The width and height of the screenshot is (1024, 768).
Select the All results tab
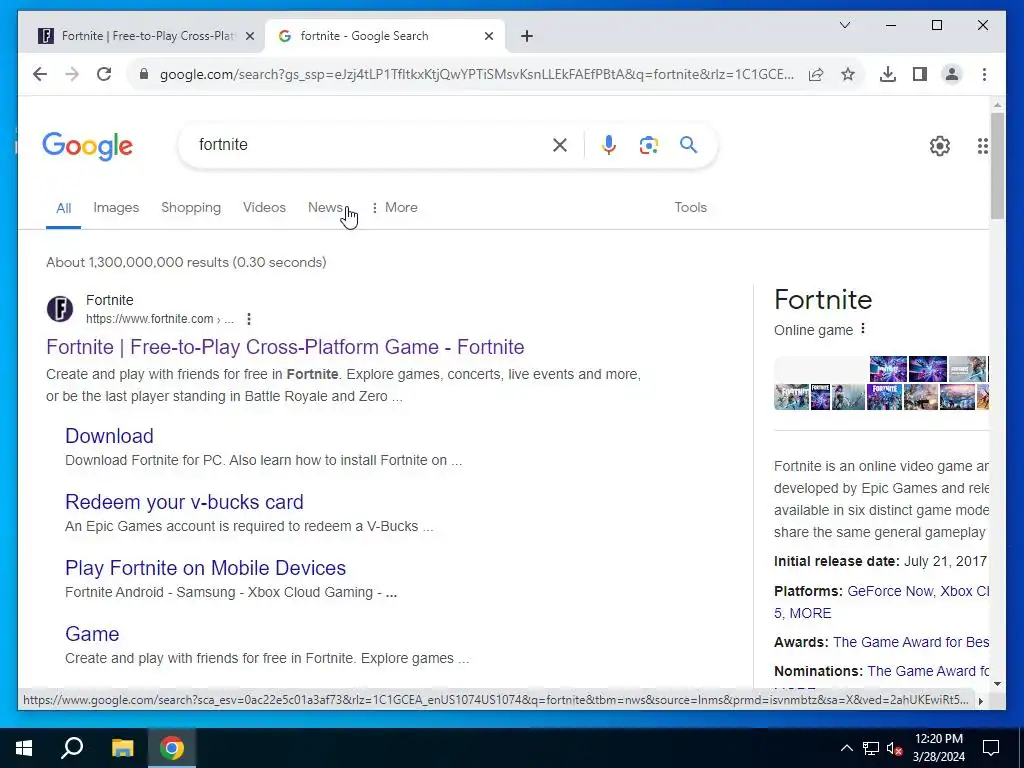pyautogui.click(x=63, y=208)
